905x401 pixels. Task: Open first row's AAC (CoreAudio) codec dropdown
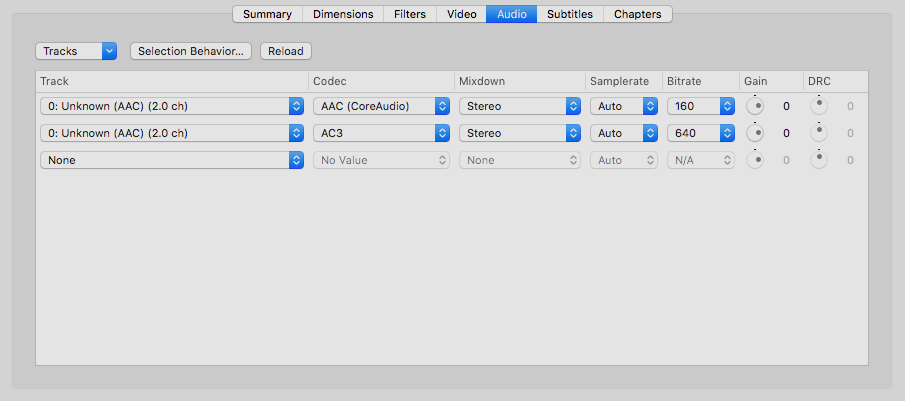[x=381, y=106]
